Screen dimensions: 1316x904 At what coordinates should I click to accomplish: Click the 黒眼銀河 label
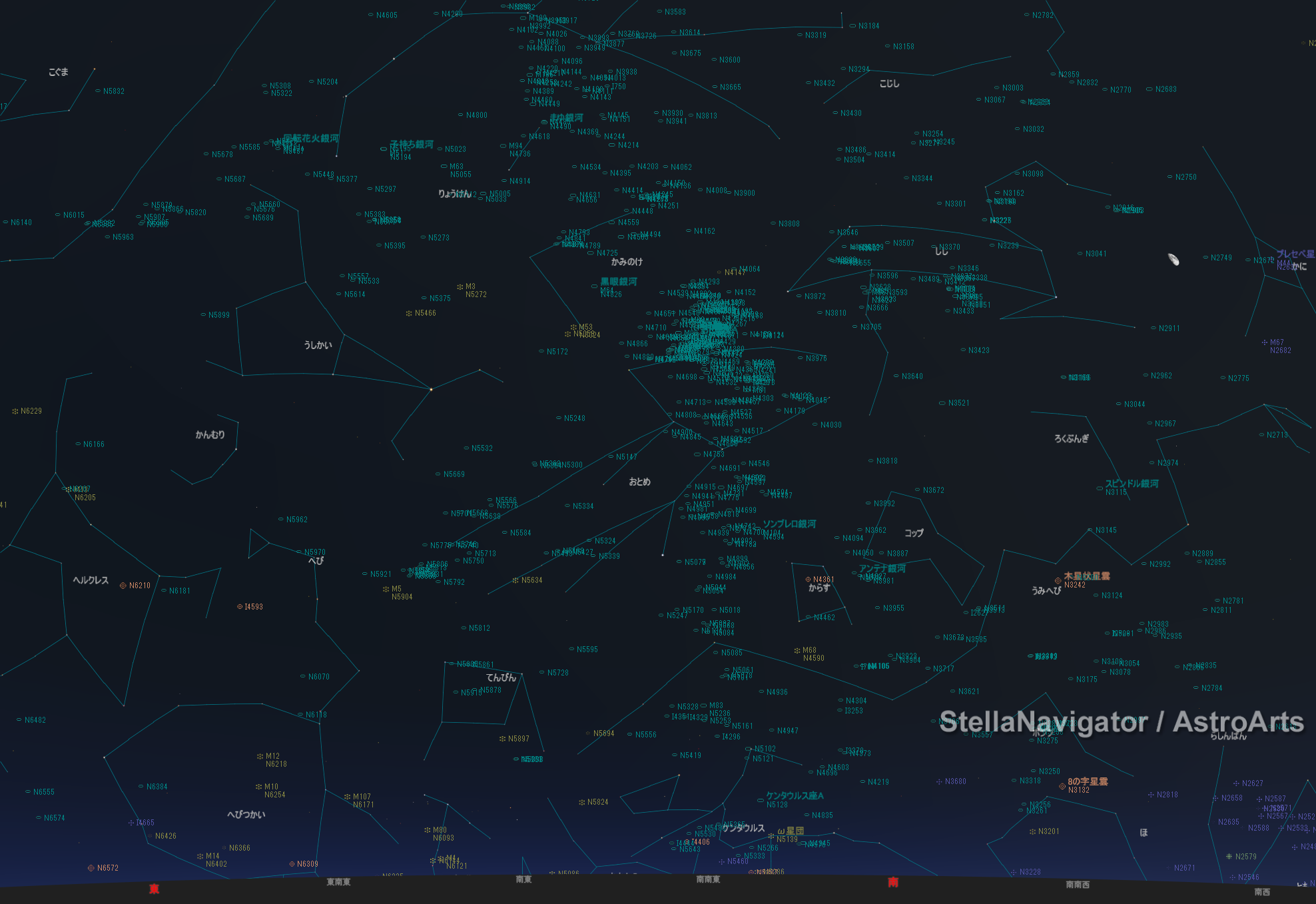click(x=619, y=282)
